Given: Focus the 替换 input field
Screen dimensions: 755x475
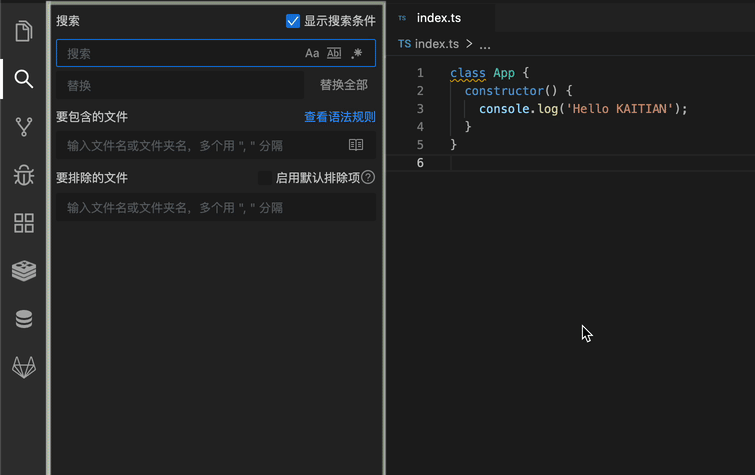Looking at the screenshot, I should [180, 85].
